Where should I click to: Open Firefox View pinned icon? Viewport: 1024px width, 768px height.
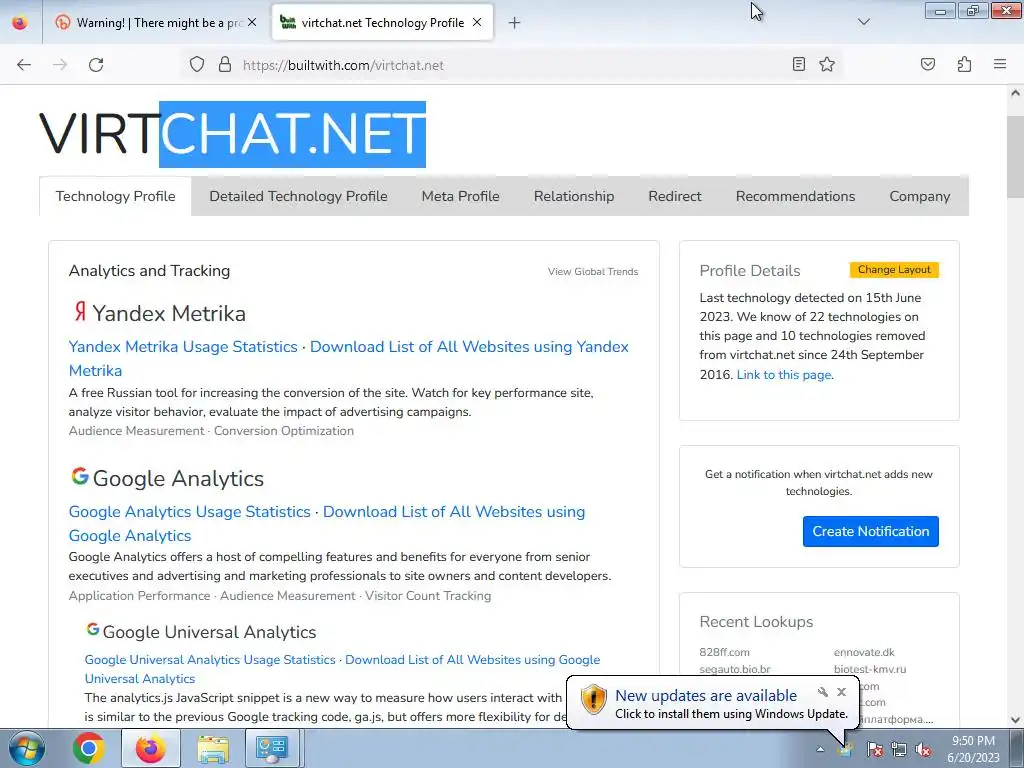[x=20, y=22]
